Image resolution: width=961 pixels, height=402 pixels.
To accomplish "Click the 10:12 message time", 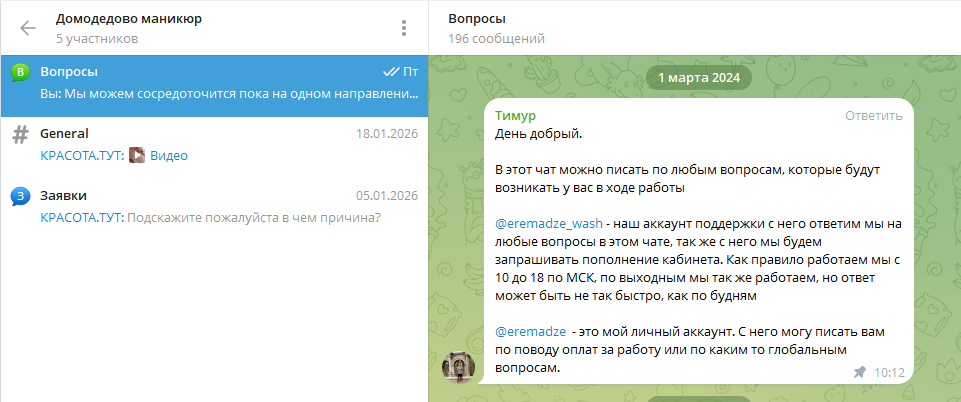I will coord(889,372).
